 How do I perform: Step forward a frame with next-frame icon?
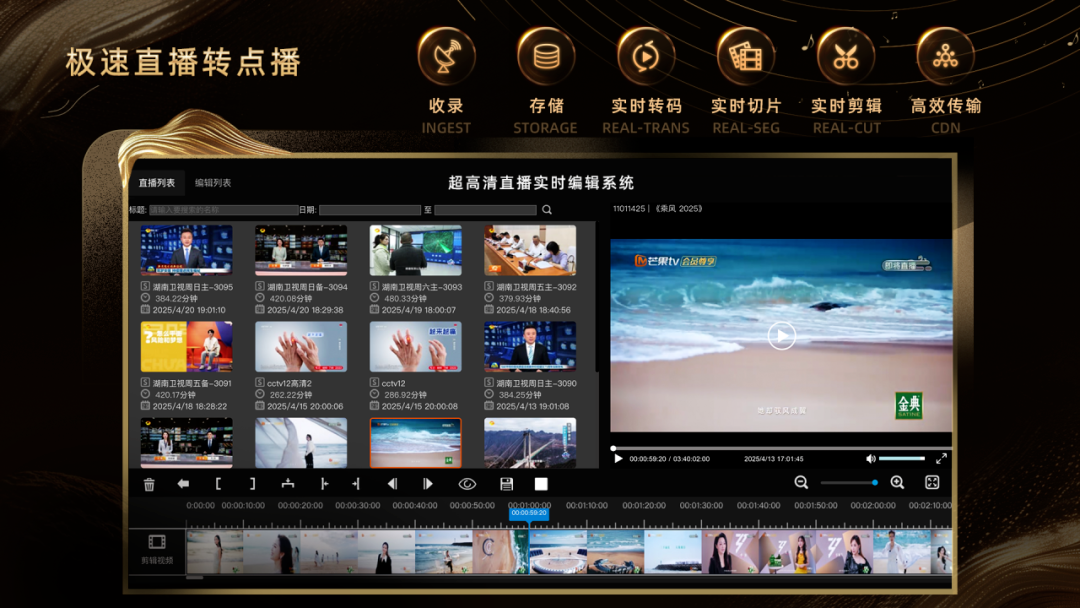point(428,483)
